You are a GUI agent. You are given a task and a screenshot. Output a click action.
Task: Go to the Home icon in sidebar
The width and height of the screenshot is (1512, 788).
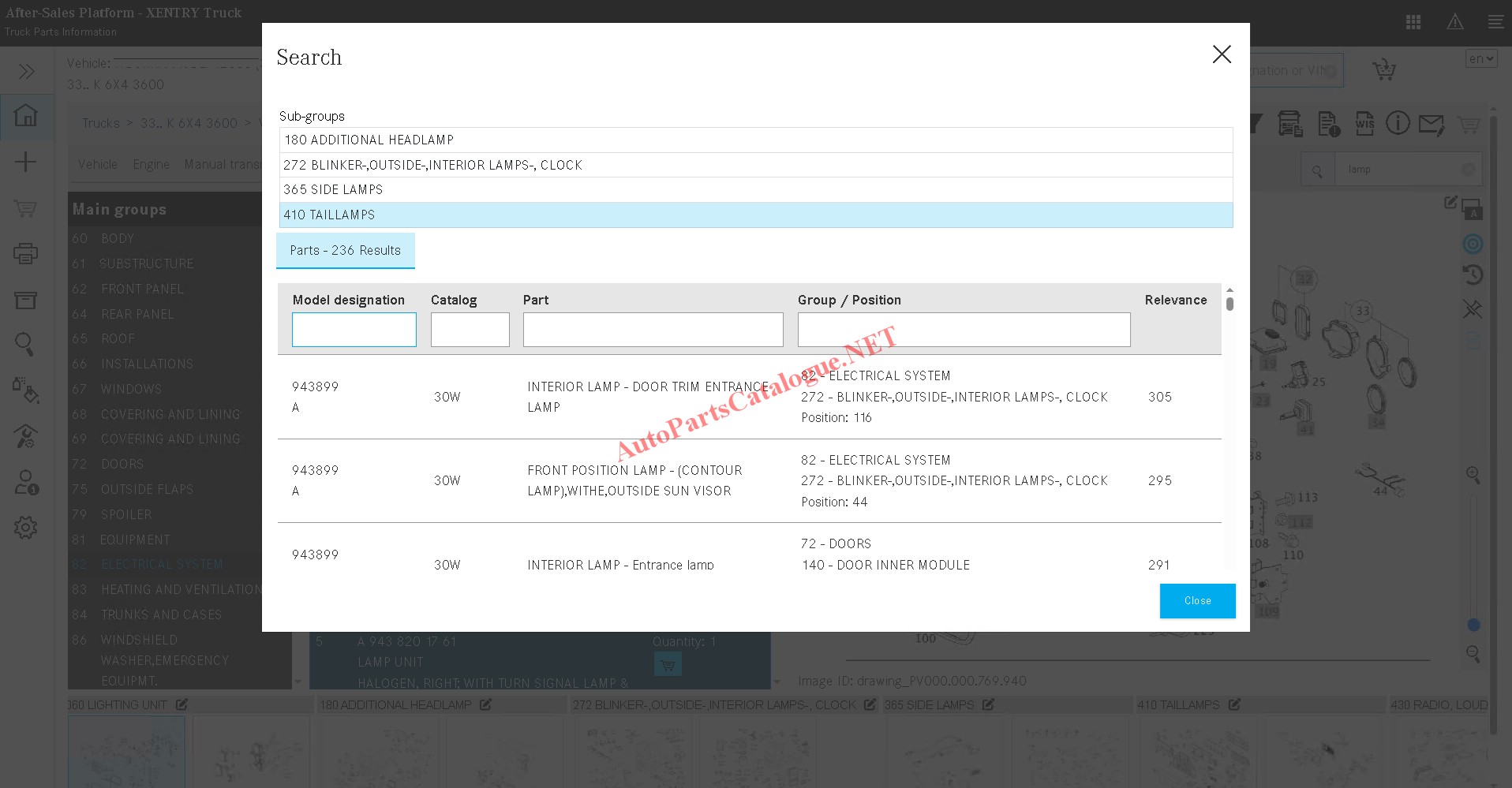click(26, 116)
